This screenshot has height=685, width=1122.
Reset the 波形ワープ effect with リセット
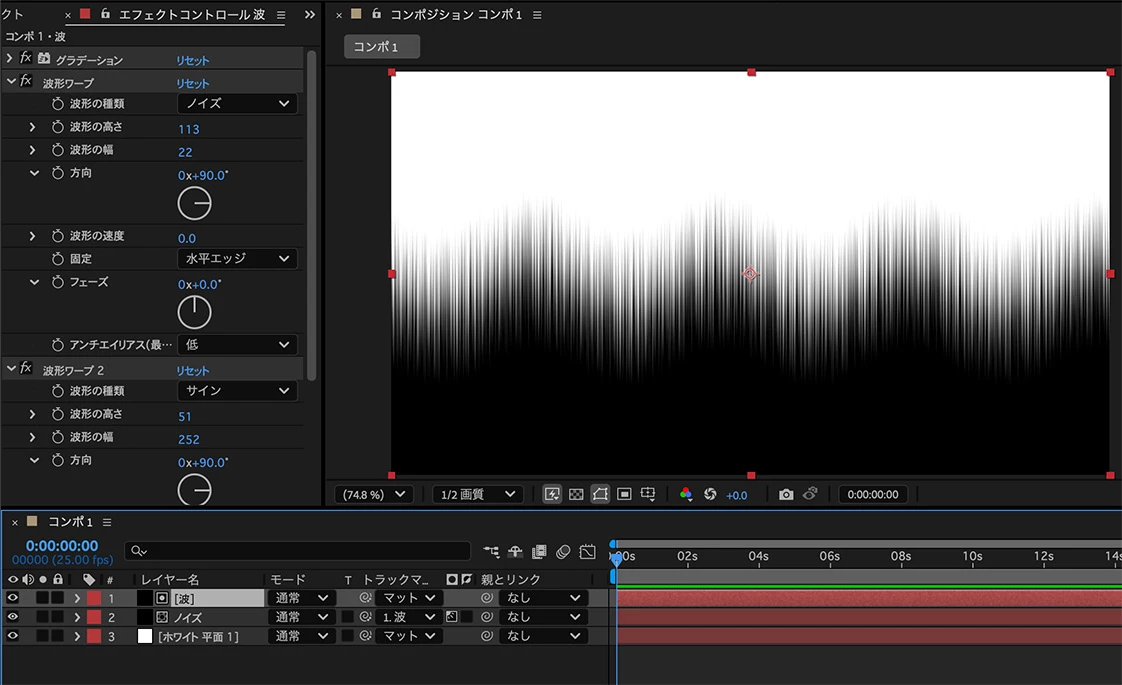(x=192, y=84)
